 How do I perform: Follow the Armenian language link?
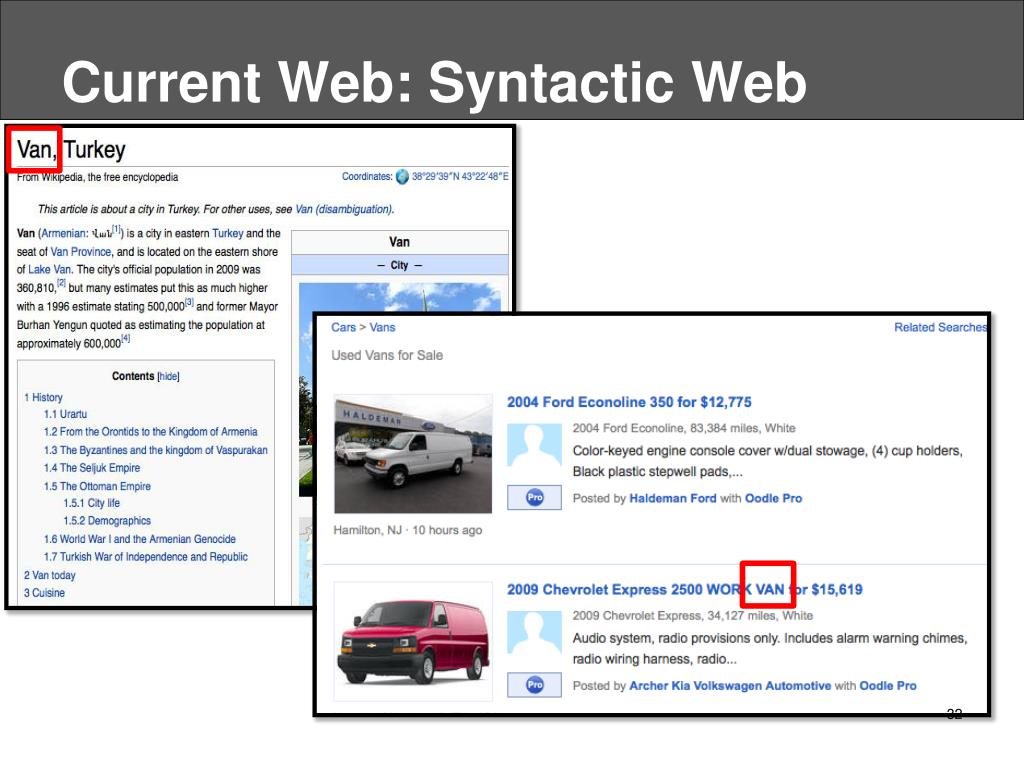63,233
